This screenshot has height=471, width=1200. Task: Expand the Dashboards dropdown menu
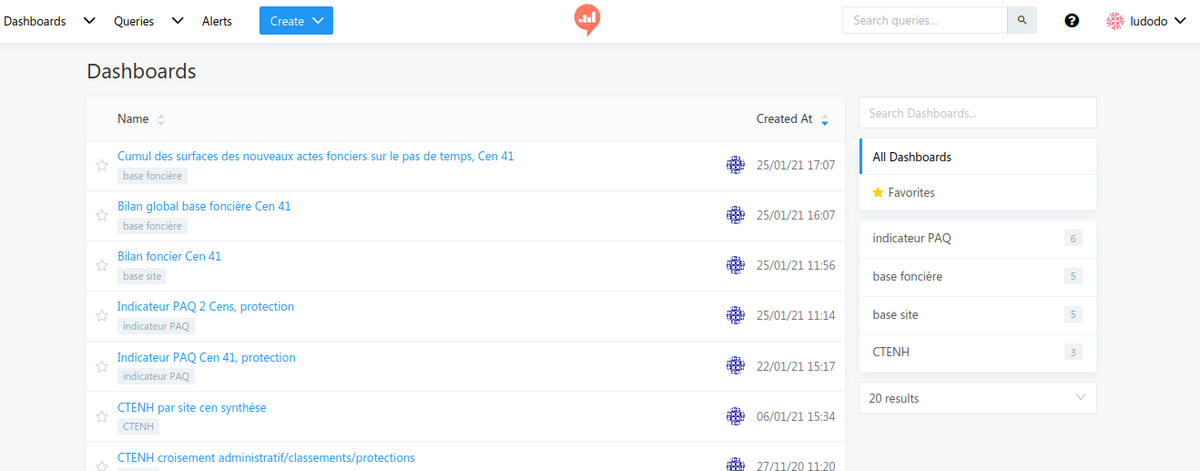(x=89, y=21)
